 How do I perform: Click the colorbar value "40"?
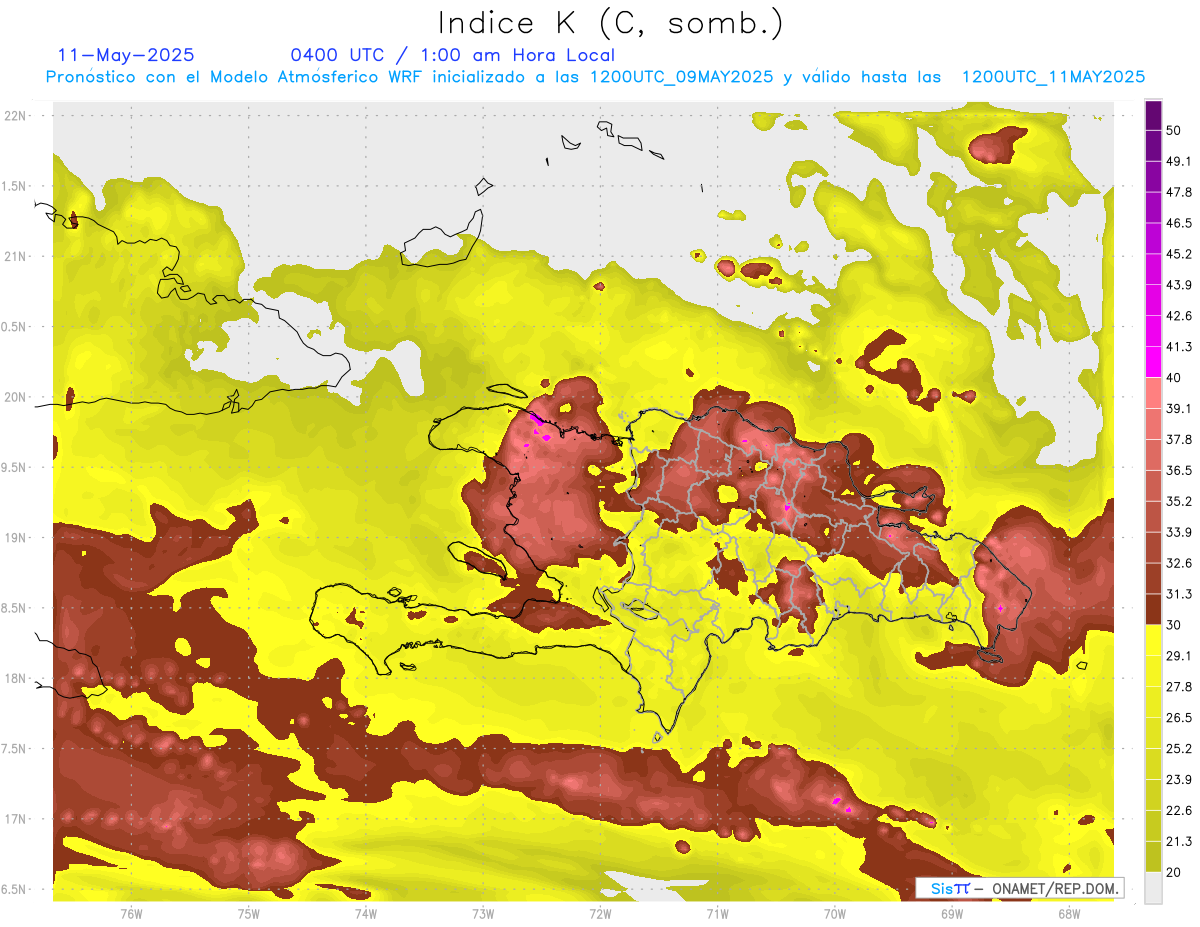[x=1174, y=378]
